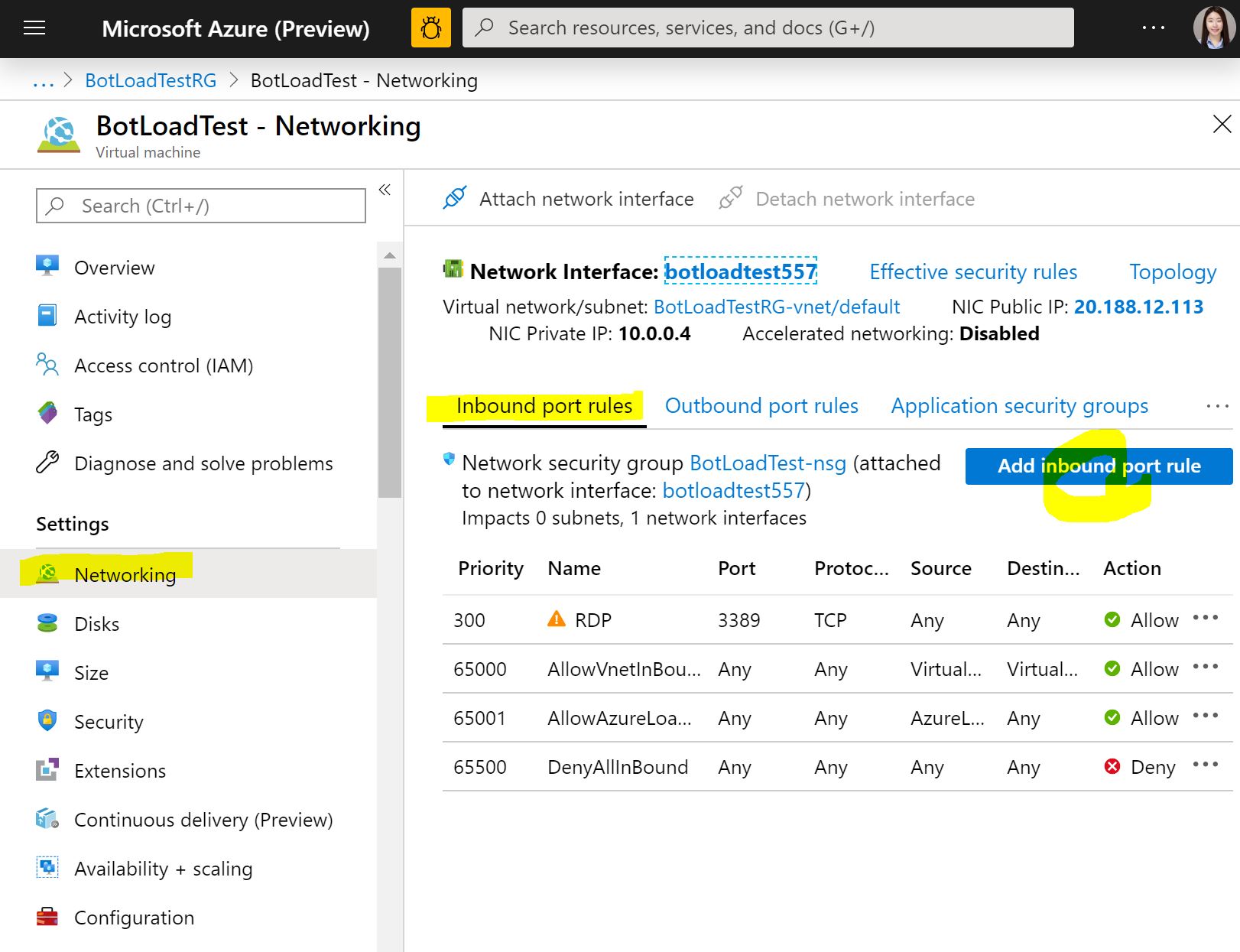Open options for AllowAzureLoadBalancer rule
The width and height of the screenshot is (1240, 952).
(1205, 716)
